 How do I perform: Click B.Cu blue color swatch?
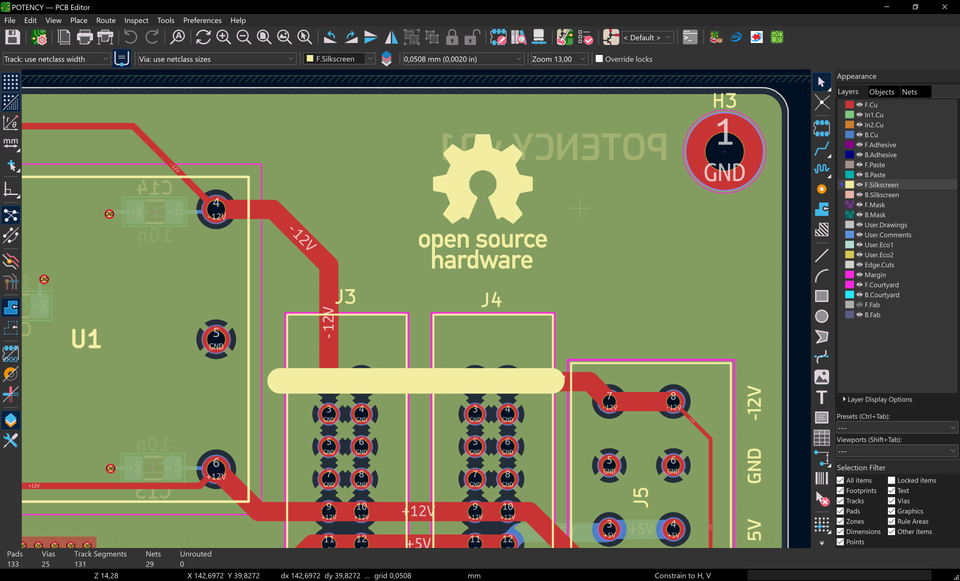tap(849, 135)
